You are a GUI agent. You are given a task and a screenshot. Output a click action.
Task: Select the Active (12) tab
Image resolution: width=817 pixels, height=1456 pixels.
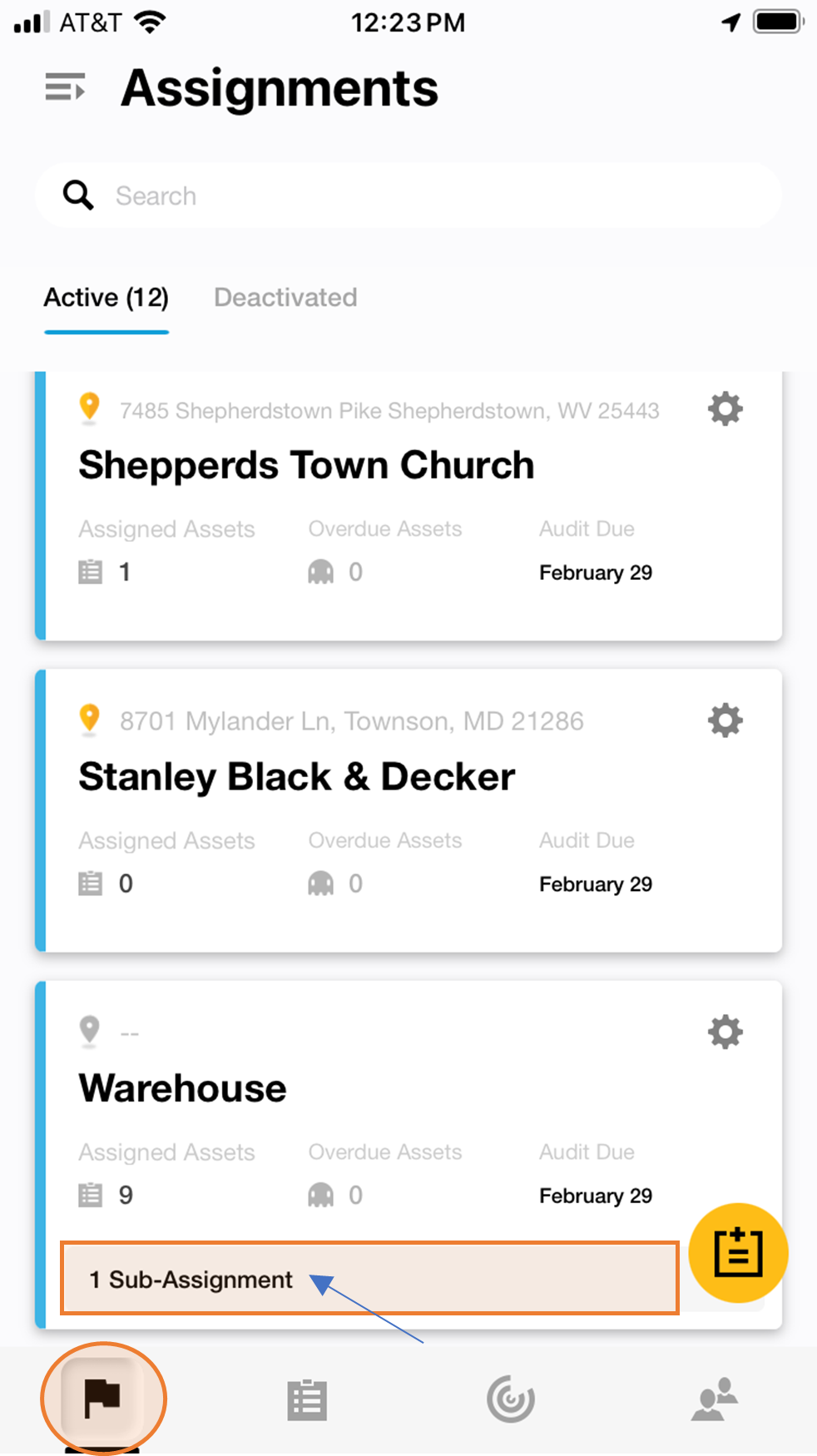coord(106,298)
